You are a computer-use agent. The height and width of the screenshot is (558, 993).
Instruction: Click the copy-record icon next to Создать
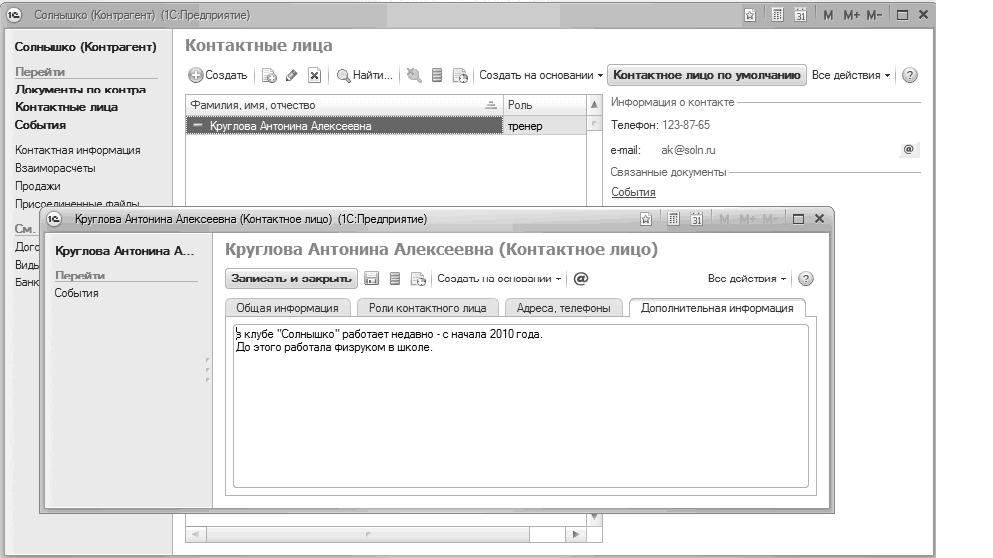(x=269, y=75)
